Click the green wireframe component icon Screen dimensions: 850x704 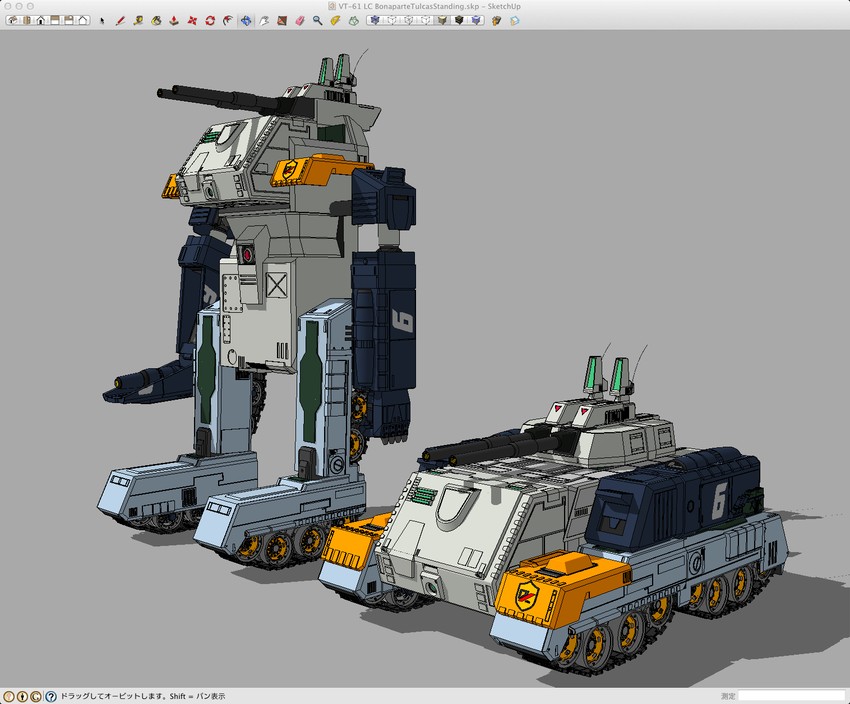(353, 21)
